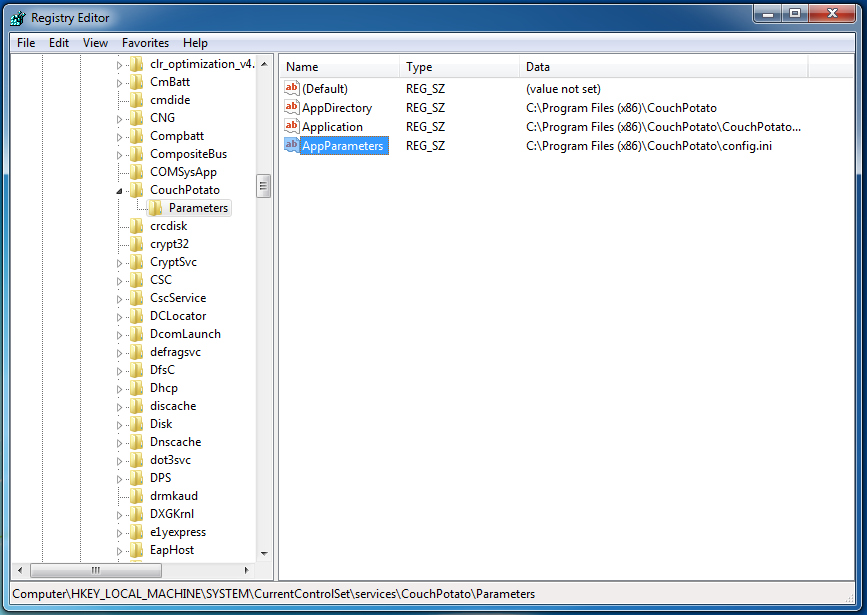Click the crcdisk folder icon
The width and height of the screenshot is (867, 615).
pos(137,226)
